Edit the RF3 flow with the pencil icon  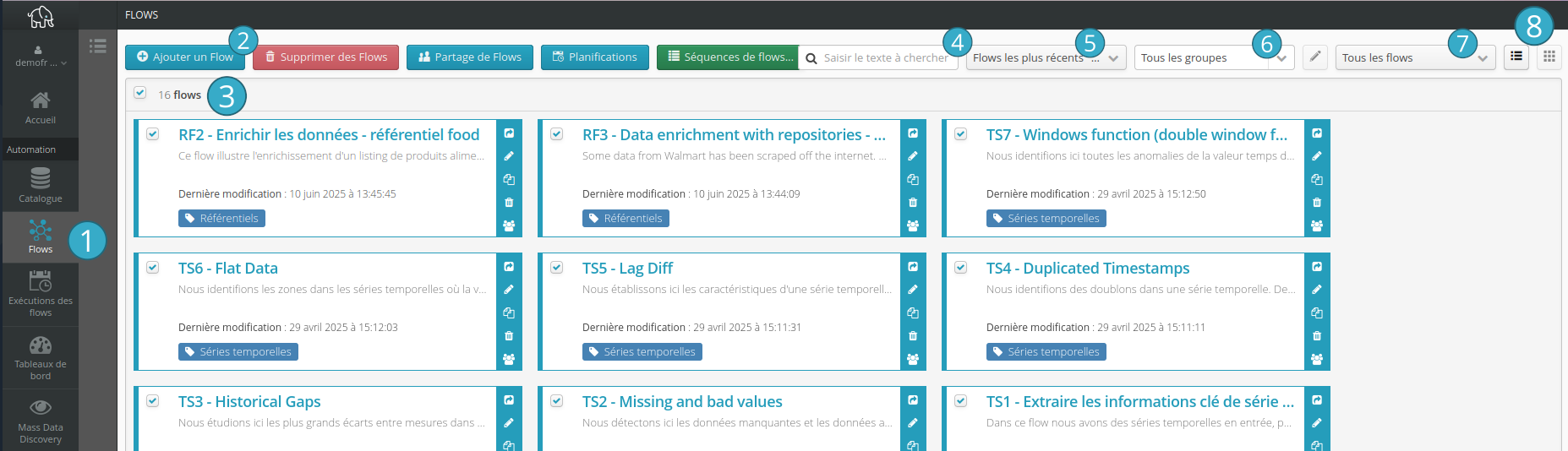click(x=913, y=156)
